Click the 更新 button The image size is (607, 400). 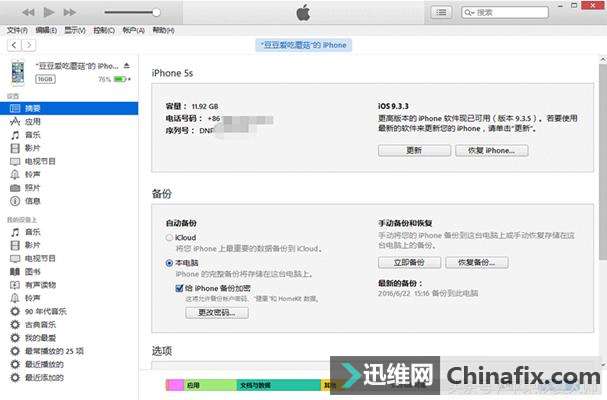point(414,150)
